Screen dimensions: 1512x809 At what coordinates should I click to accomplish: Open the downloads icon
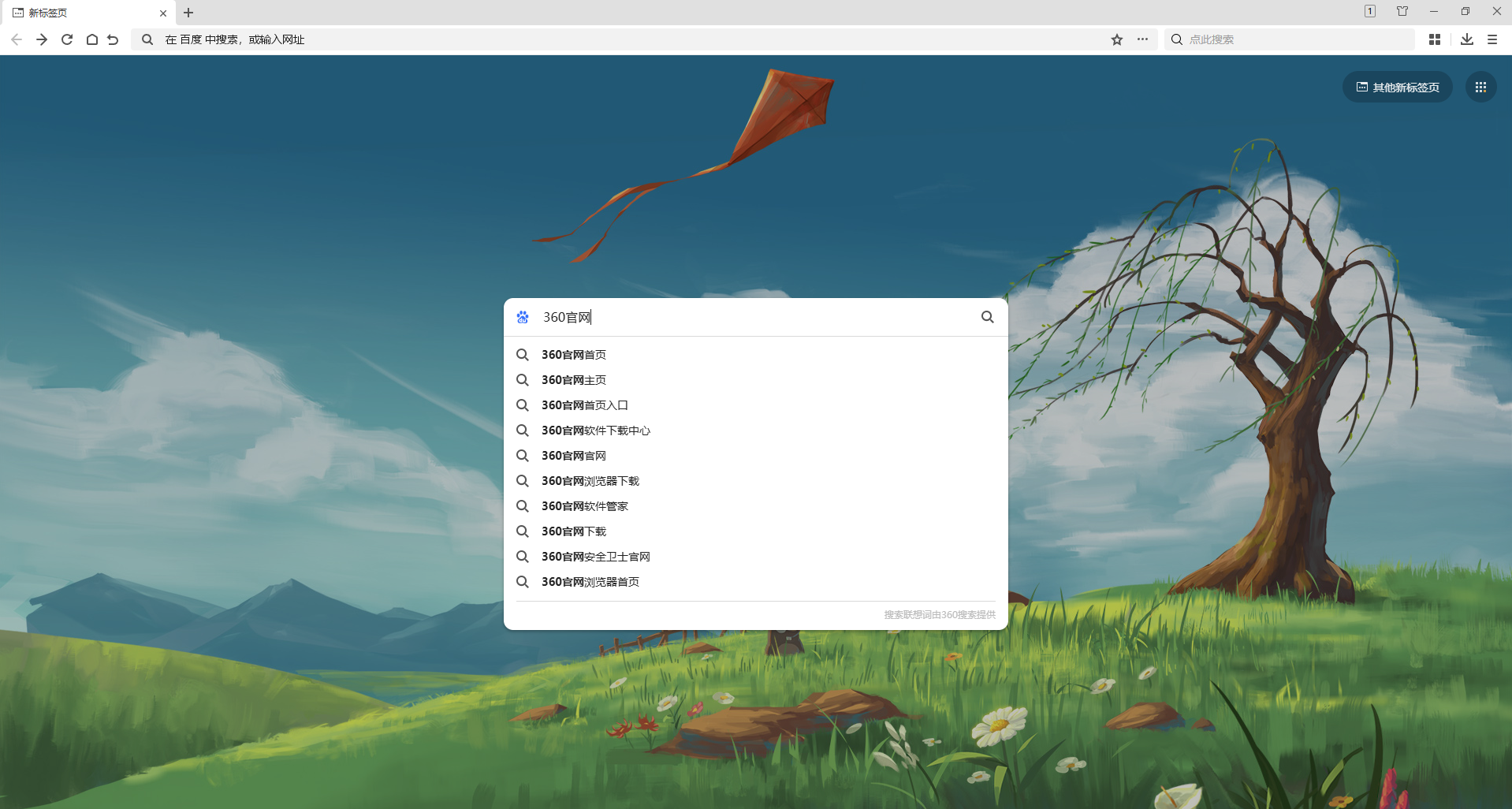tap(1467, 39)
